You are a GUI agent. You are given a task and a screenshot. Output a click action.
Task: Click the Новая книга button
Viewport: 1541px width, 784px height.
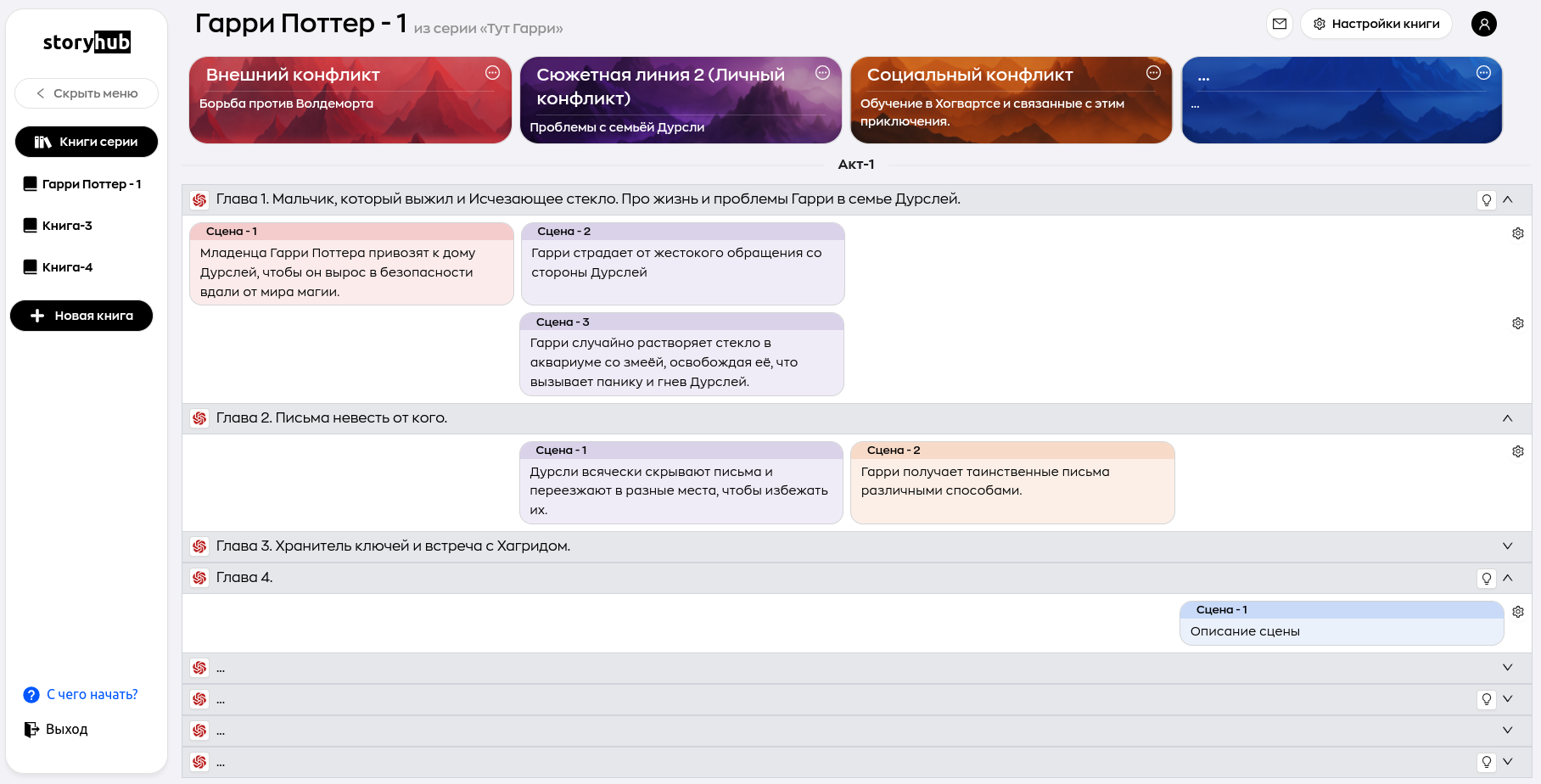[x=81, y=316]
